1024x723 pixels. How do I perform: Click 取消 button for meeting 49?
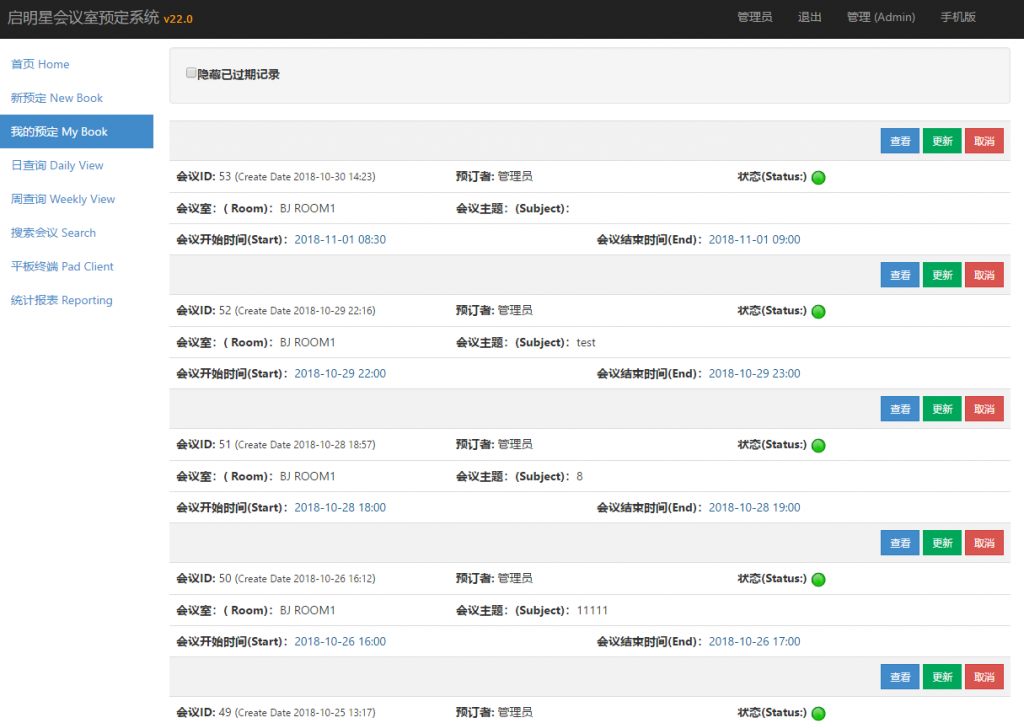984,677
